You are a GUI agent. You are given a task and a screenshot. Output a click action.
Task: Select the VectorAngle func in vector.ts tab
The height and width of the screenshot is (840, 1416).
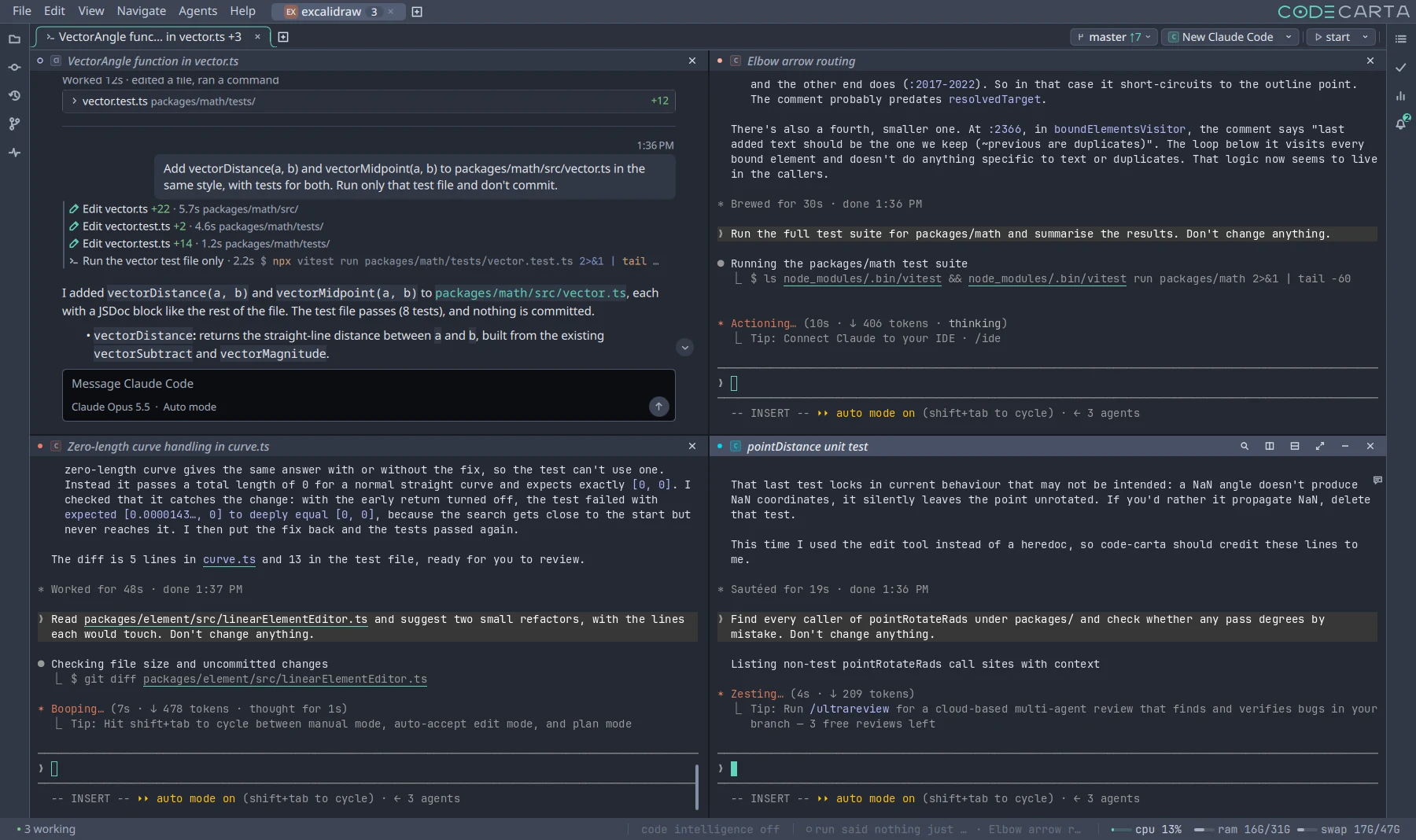(x=149, y=37)
